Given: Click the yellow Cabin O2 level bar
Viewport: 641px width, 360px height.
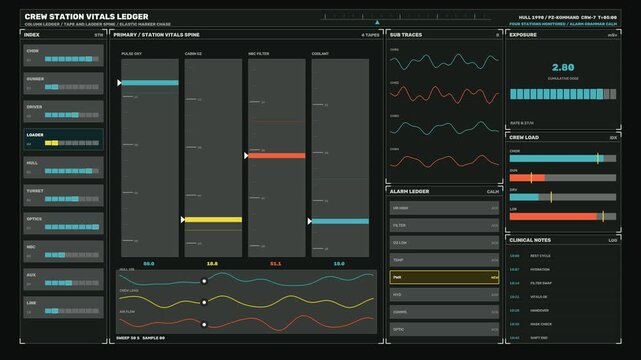Looking at the screenshot, I should click(213, 219).
